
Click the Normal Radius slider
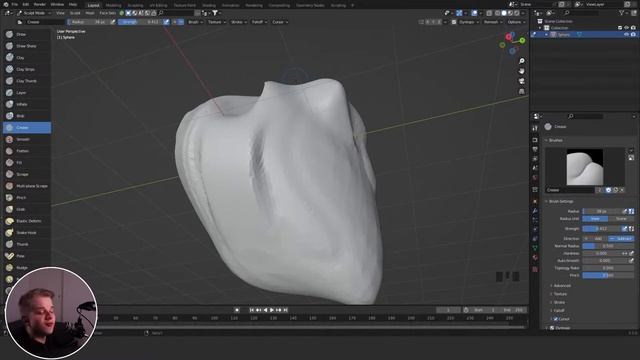608,246
